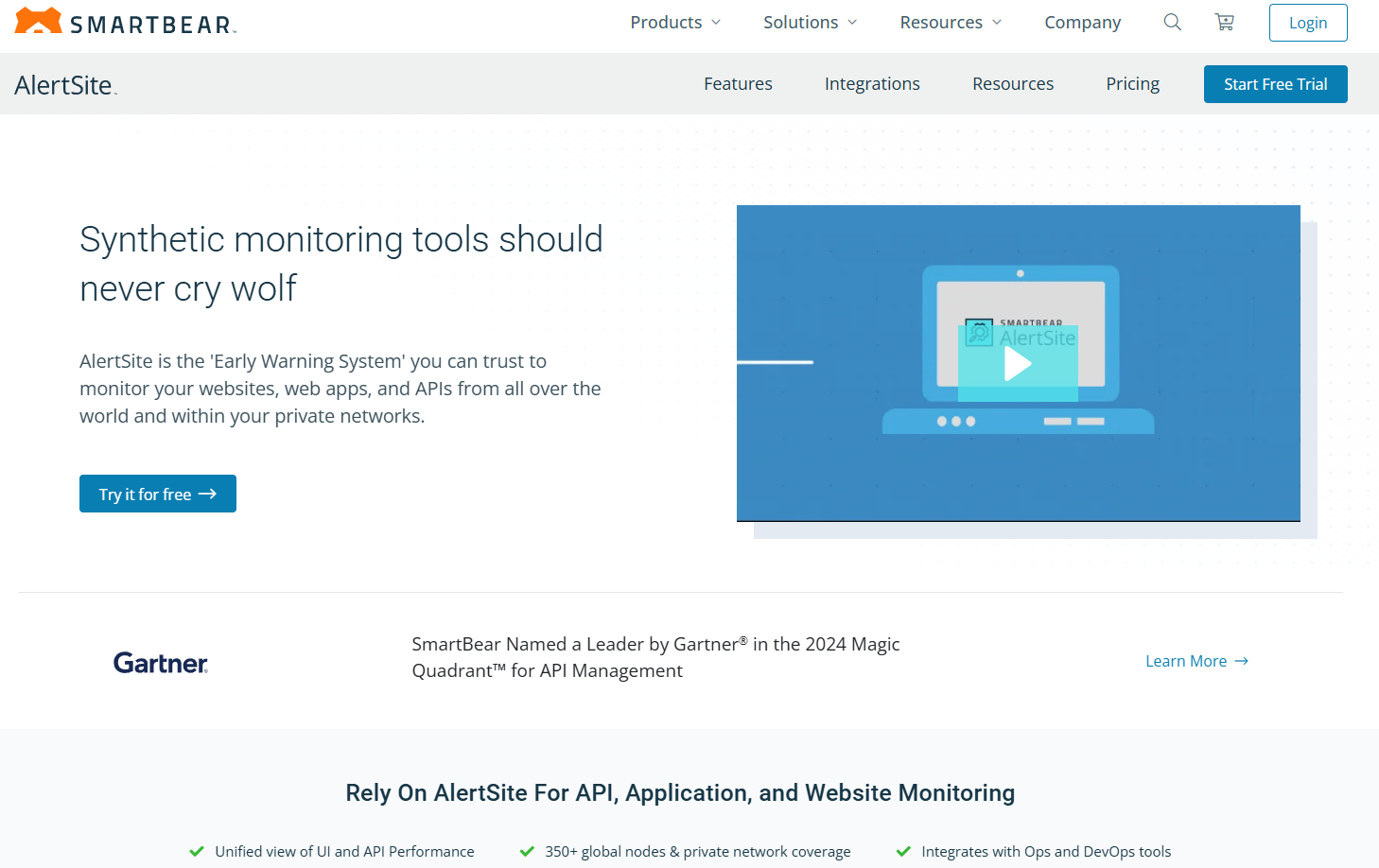
Task: Open the search icon in header
Action: point(1173,22)
